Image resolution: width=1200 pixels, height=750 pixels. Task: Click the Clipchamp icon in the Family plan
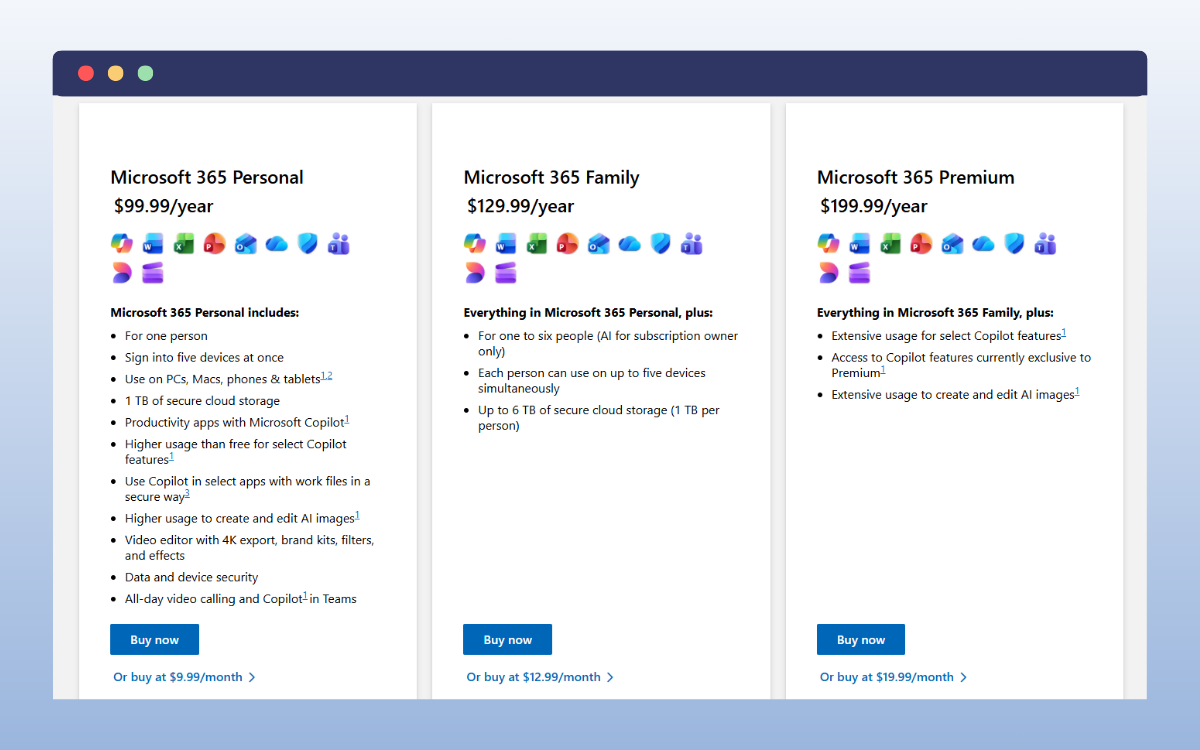505,273
